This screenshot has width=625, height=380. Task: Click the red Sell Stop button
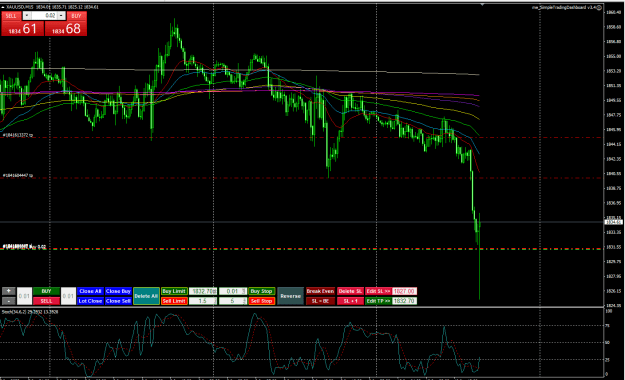[x=261, y=301]
